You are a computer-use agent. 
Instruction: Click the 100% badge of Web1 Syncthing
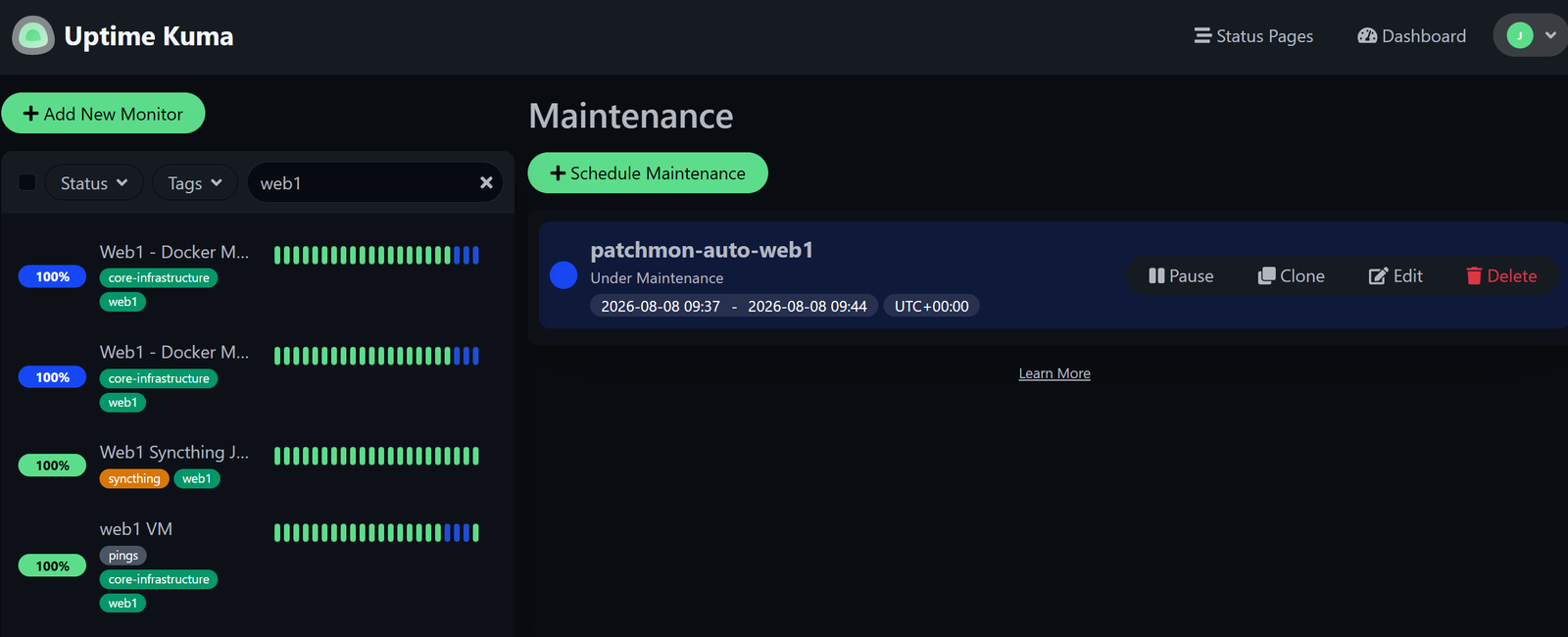coord(53,465)
